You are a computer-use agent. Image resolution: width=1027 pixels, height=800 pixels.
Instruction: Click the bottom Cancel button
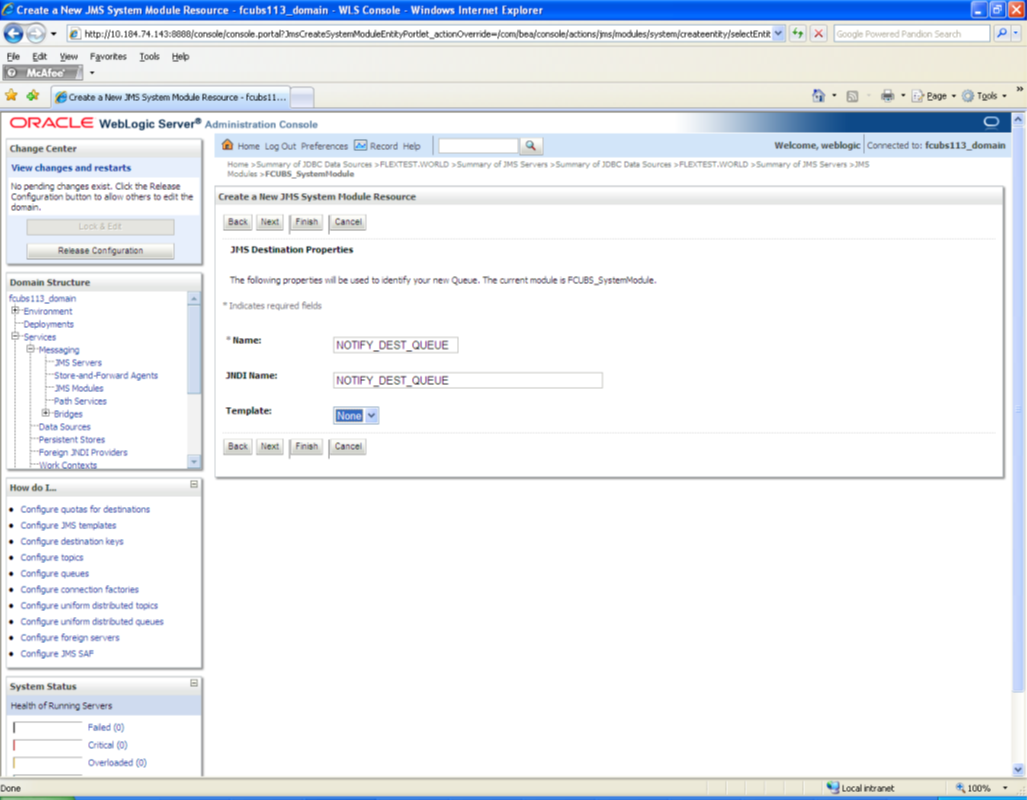coord(348,447)
